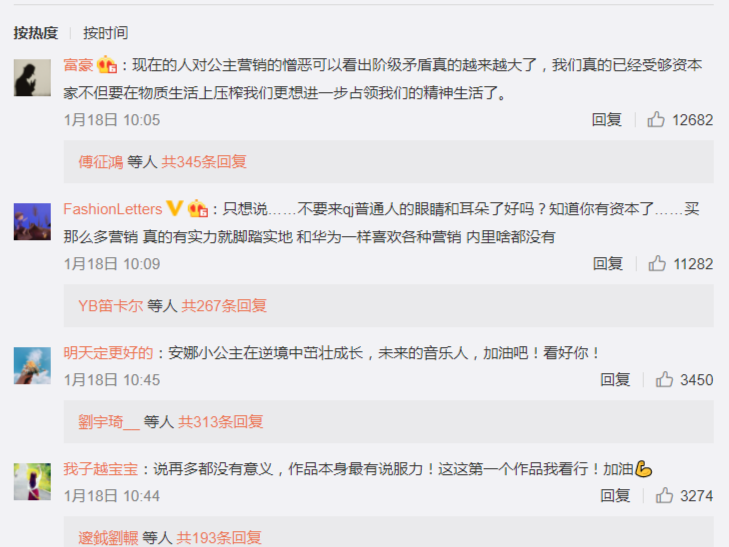
Task: Click the yellow V verified badge beside FashionLetters
Action: click(x=174, y=208)
